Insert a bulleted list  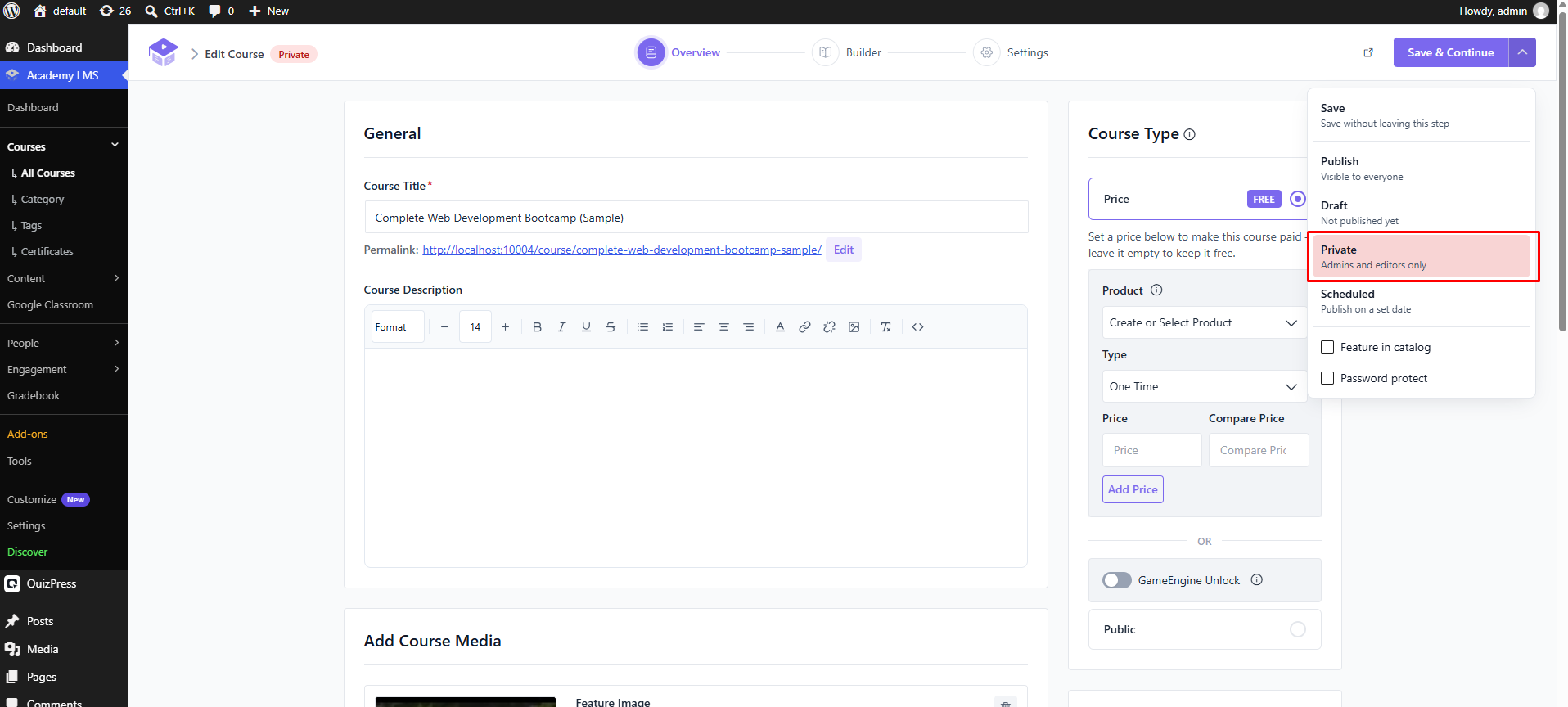point(642,326)
